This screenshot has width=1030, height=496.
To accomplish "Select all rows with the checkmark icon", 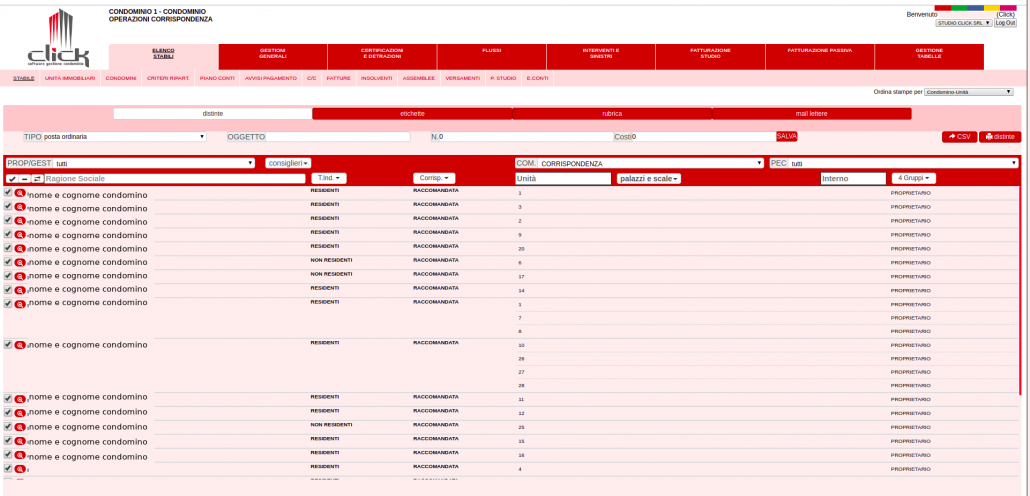I will pyautogui.click(x=12, y=179).
